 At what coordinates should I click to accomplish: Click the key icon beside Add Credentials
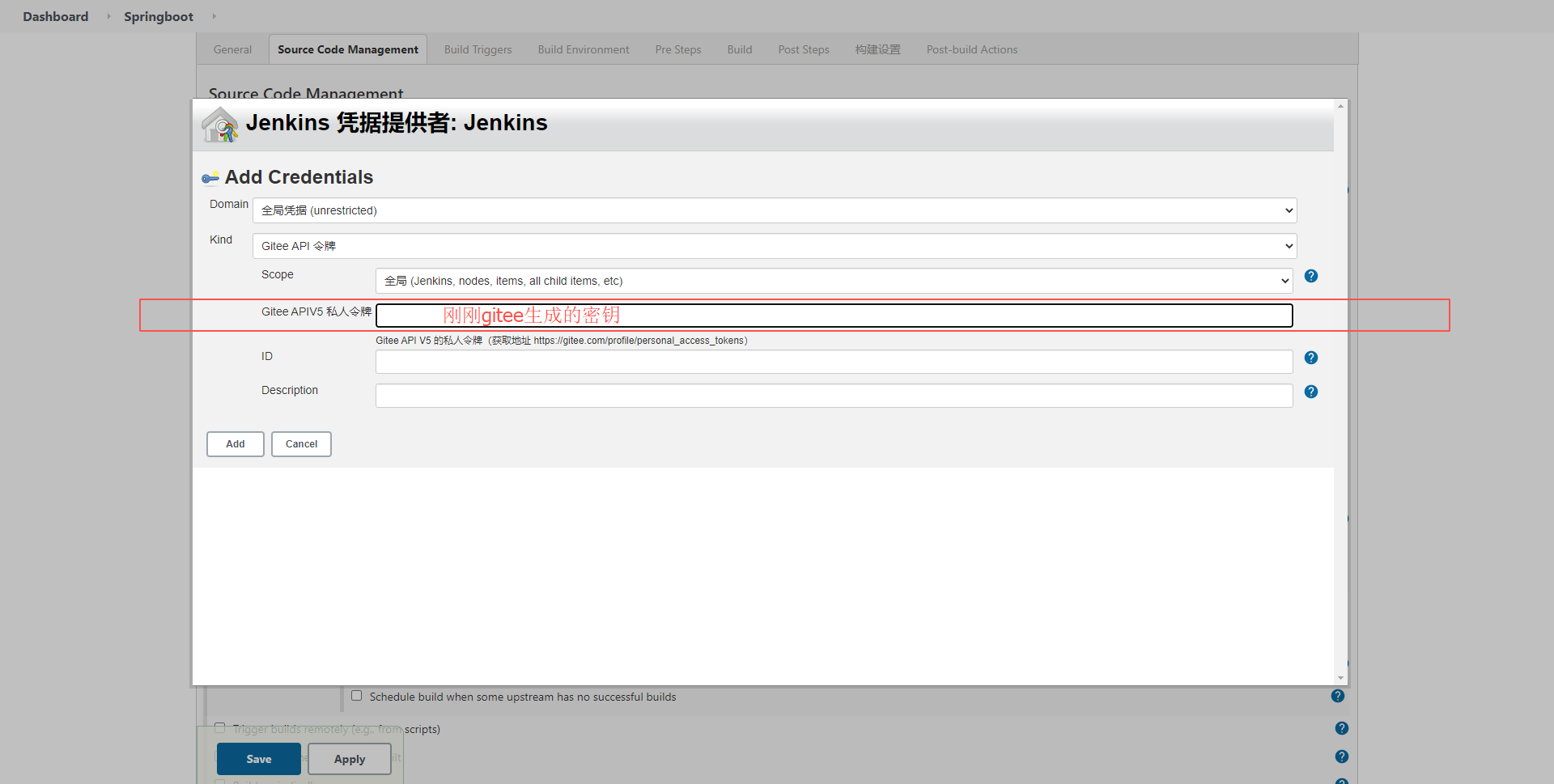(x=210, y=178)
